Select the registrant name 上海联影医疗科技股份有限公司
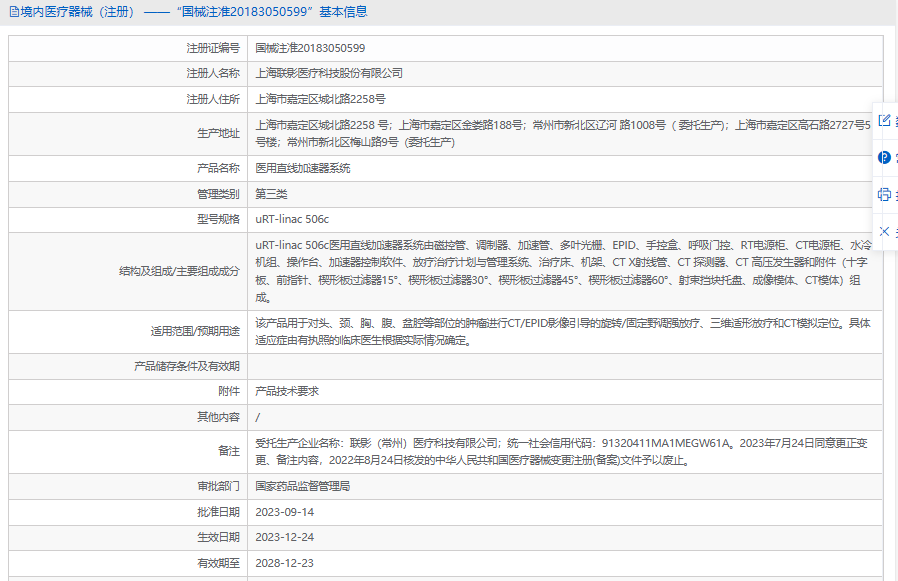898x581 pixels. coord(329,73)
